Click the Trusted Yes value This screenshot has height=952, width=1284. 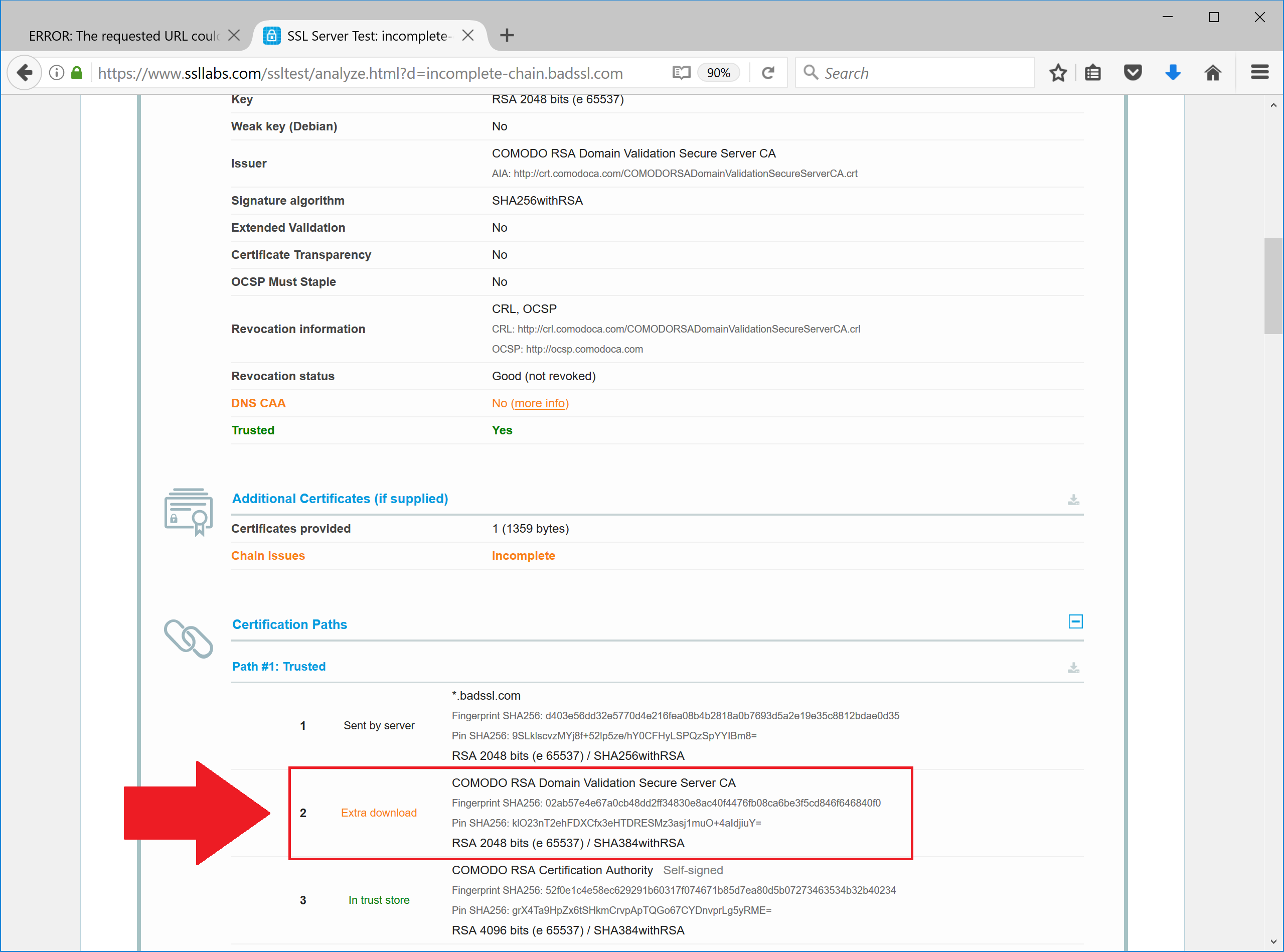[x=502, y=430]
